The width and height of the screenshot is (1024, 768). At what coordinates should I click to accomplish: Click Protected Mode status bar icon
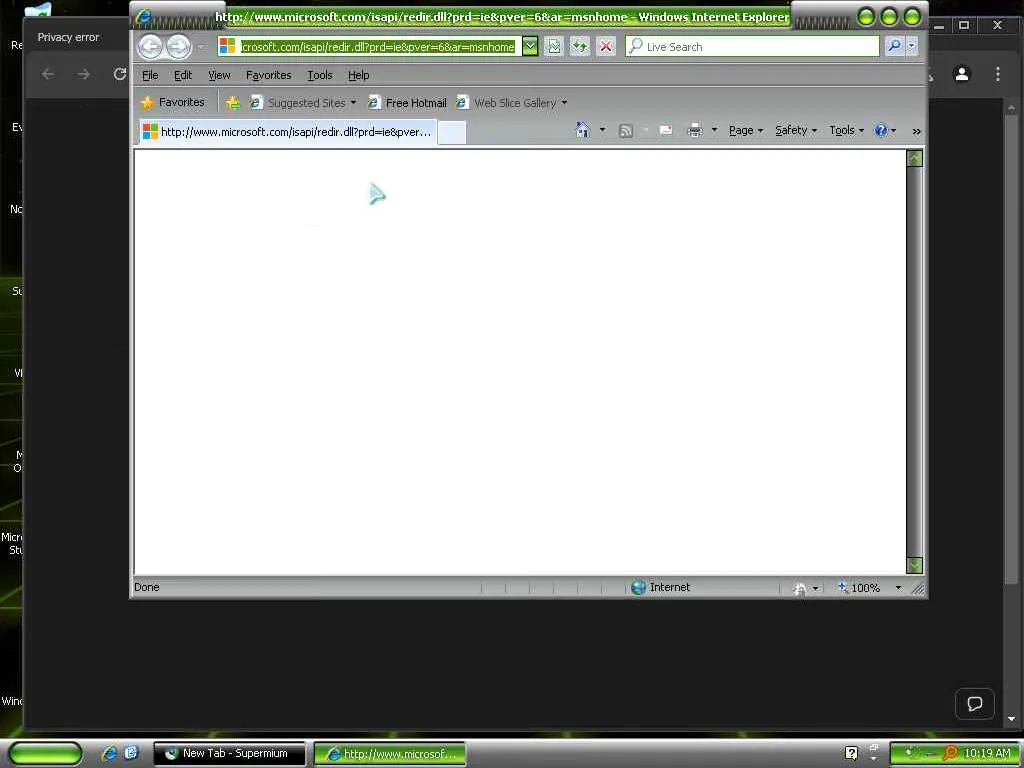799,588
